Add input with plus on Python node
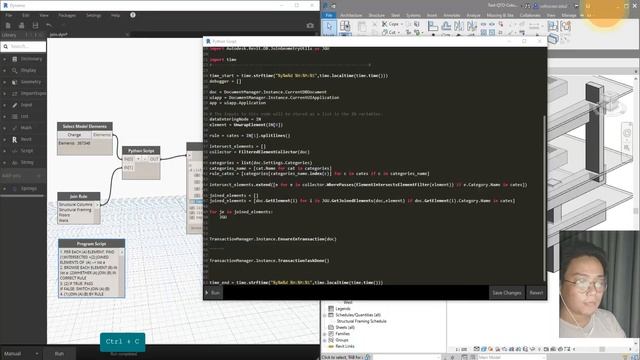Viewport: 640px width, 360px height. 138,159
